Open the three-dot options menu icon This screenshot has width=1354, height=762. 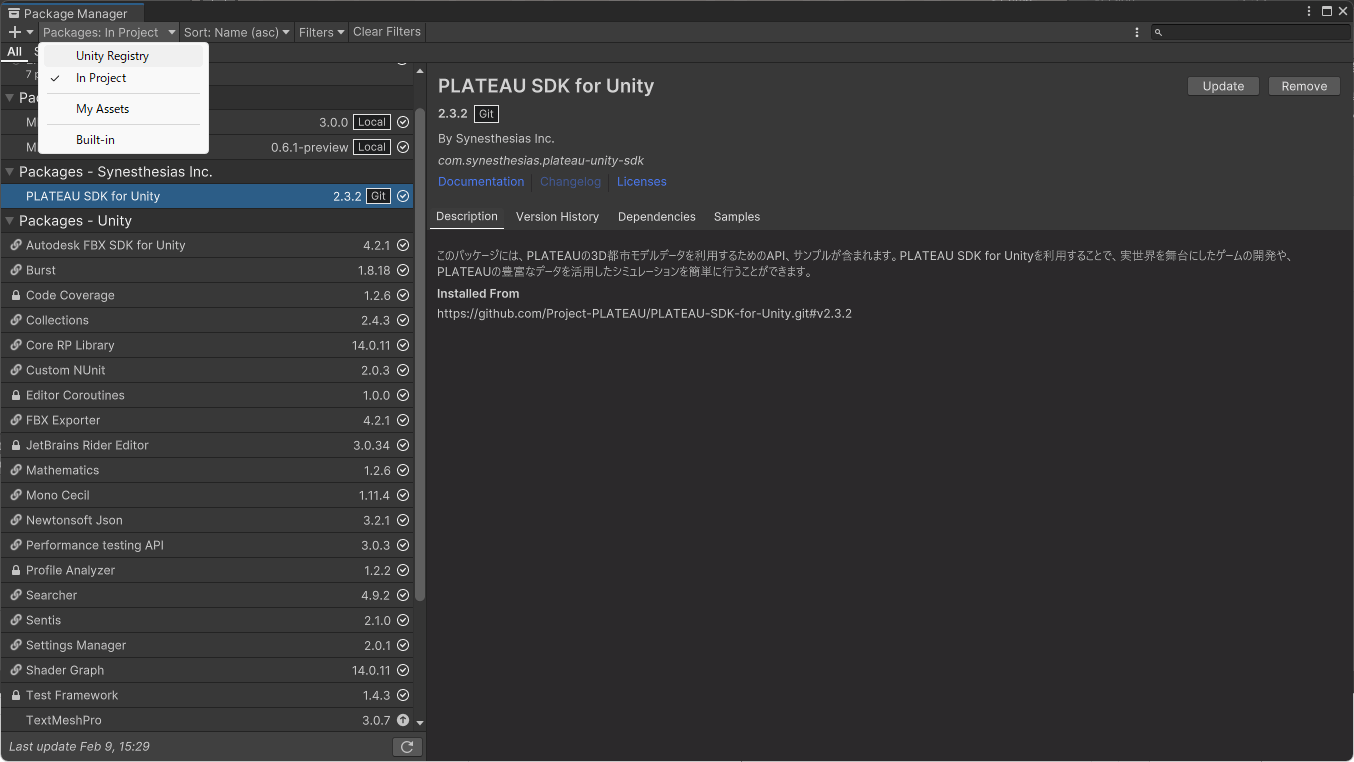[1137, 32]
